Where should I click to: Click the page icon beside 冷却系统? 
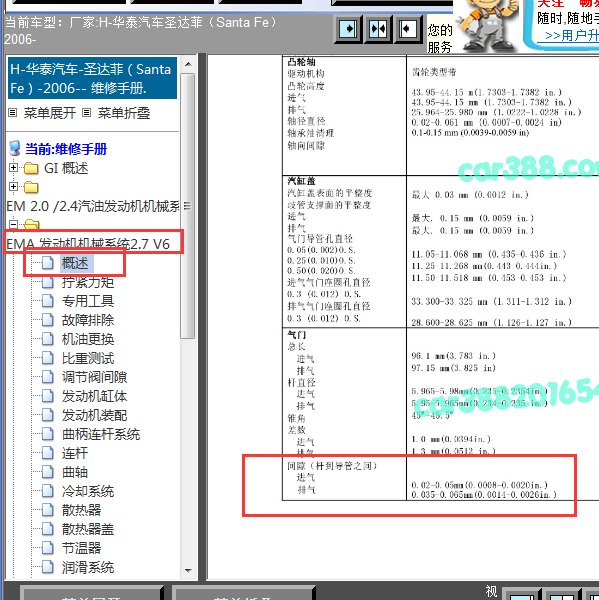[47, 491]
